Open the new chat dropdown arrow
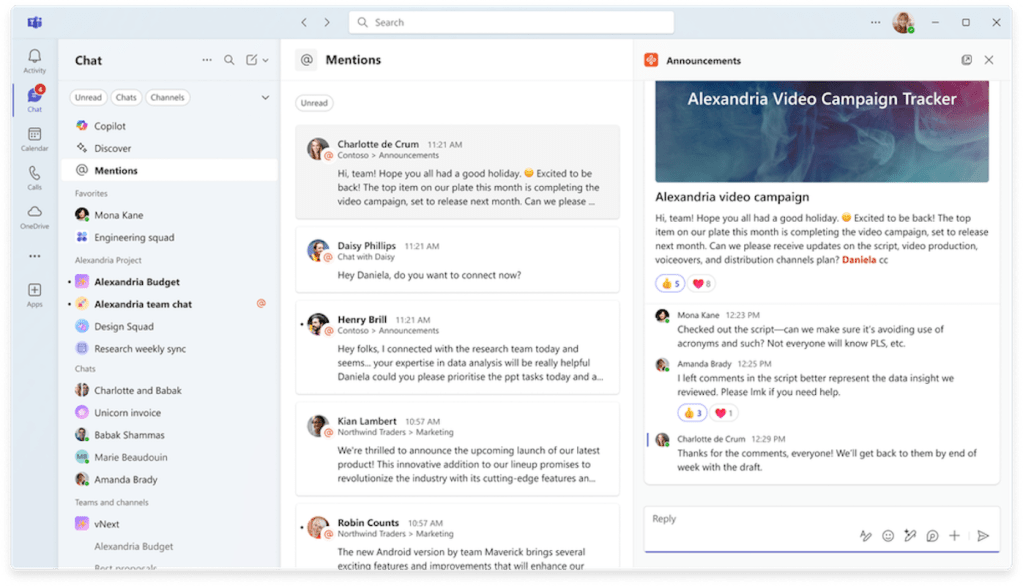The width and height of the screenshot is (1023, 586). pyautogui.click(x=265, y=60)
